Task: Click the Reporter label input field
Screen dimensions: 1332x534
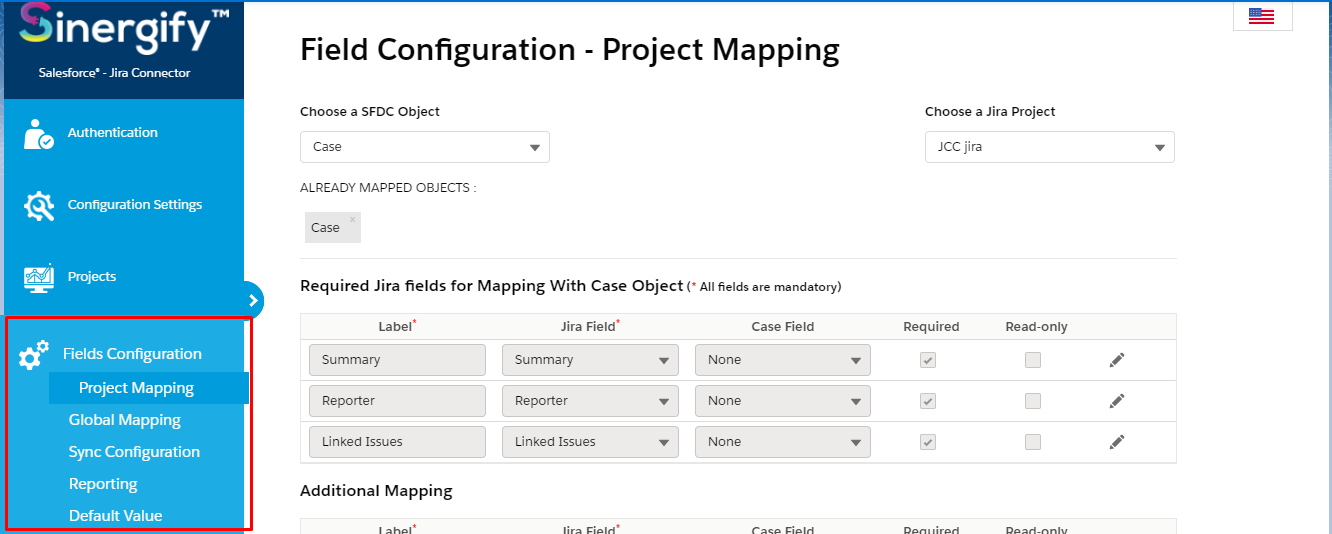Action: [x=397, y=401]
